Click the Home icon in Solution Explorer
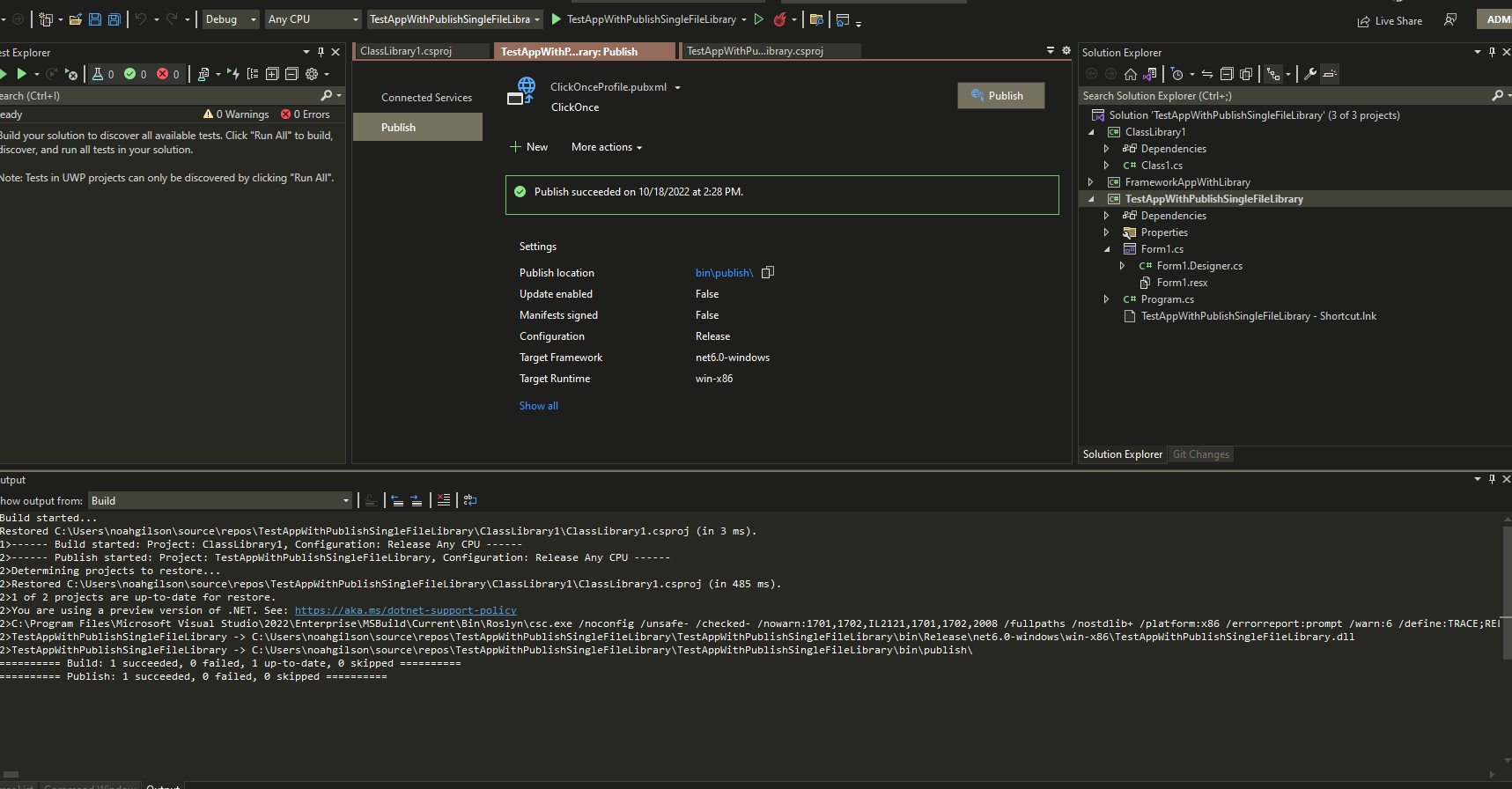Screen dimensions: 1512x789 tap(1131, 74)
